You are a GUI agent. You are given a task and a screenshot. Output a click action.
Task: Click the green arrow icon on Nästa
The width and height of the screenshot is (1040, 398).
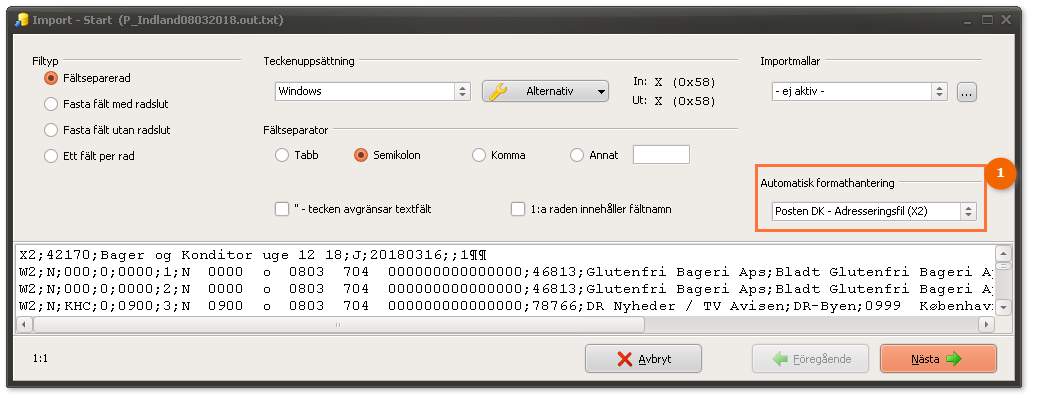tap(953, 359)
